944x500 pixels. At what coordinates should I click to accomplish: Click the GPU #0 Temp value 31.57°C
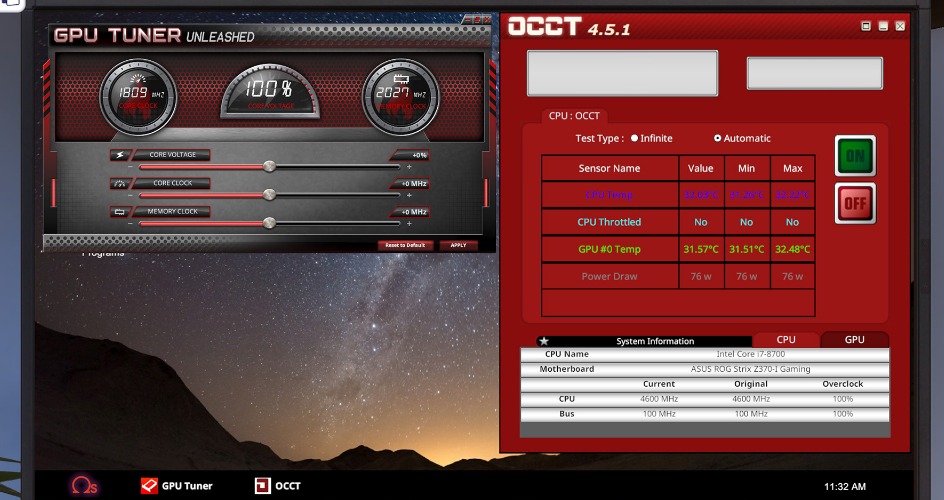tap(701, 249)
